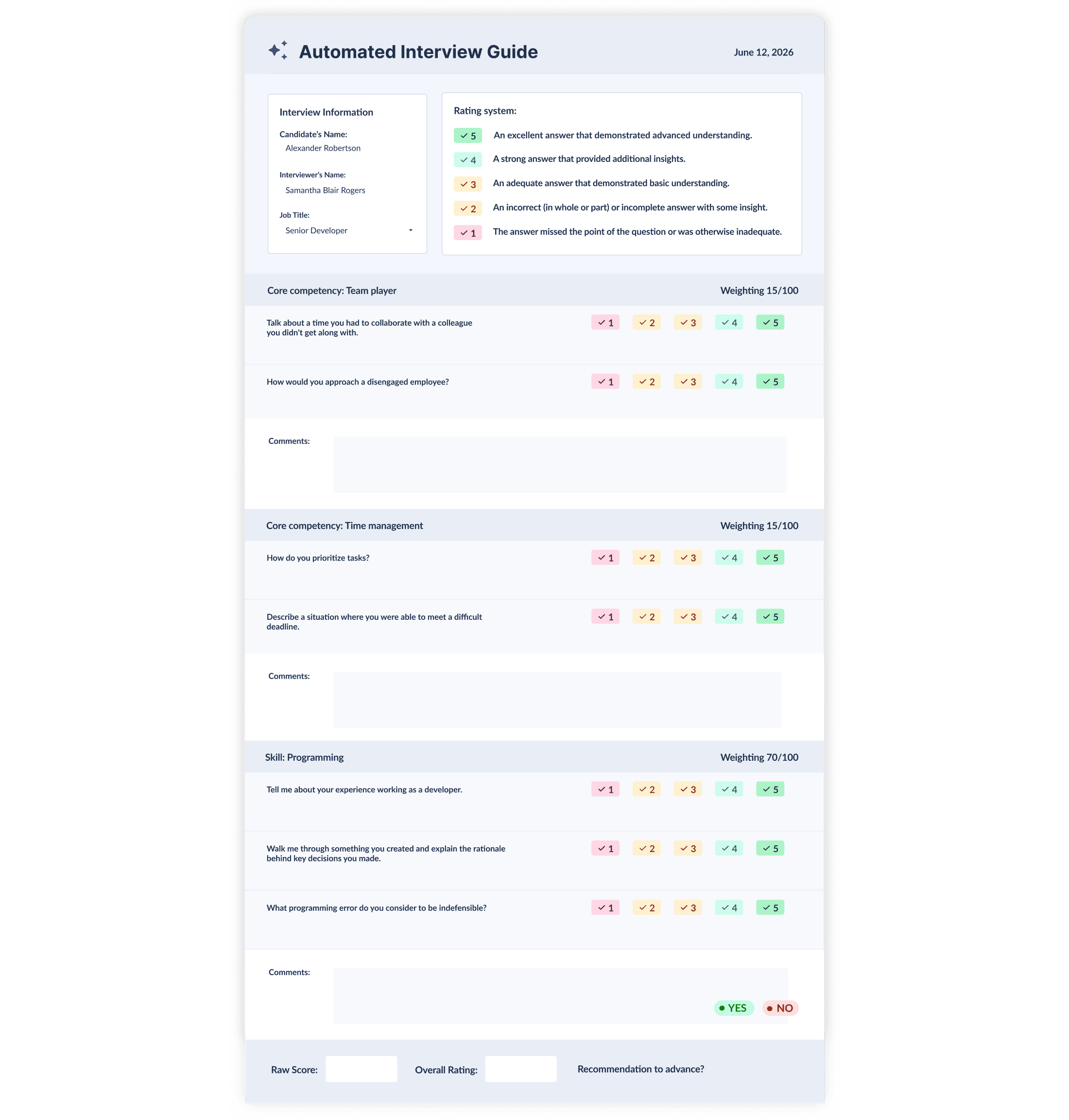Score indefensible programming error question as 3
This screenshot has height=1120, width=1069.
[688, 908]
